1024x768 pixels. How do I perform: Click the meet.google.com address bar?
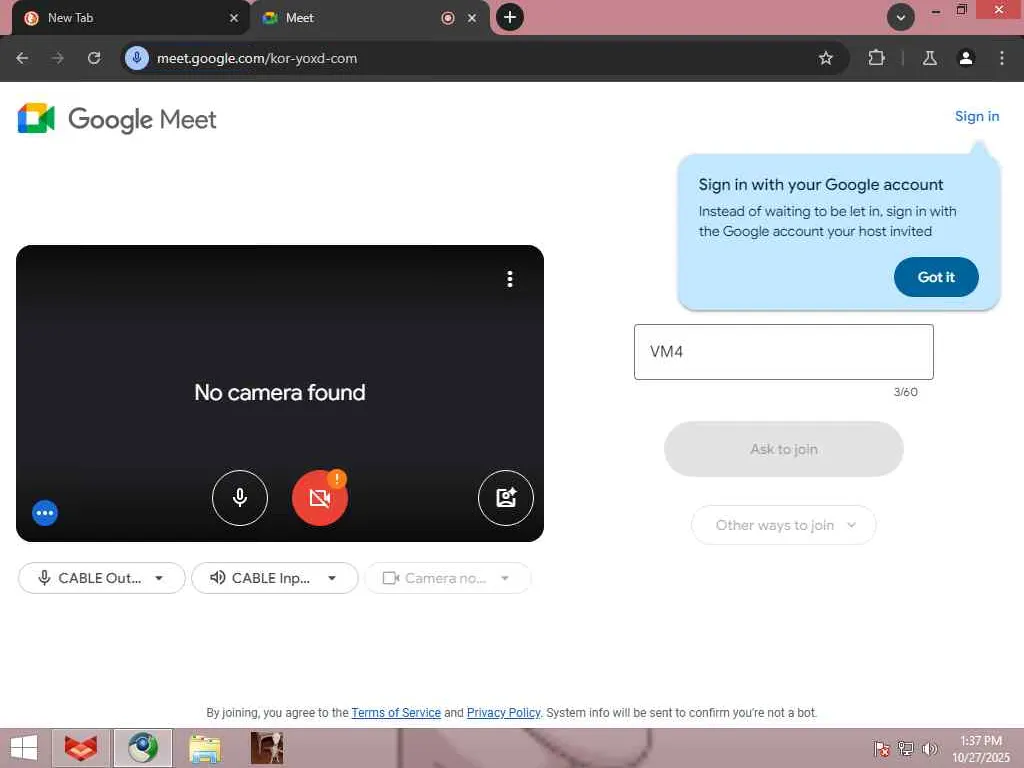pos(483,58)
